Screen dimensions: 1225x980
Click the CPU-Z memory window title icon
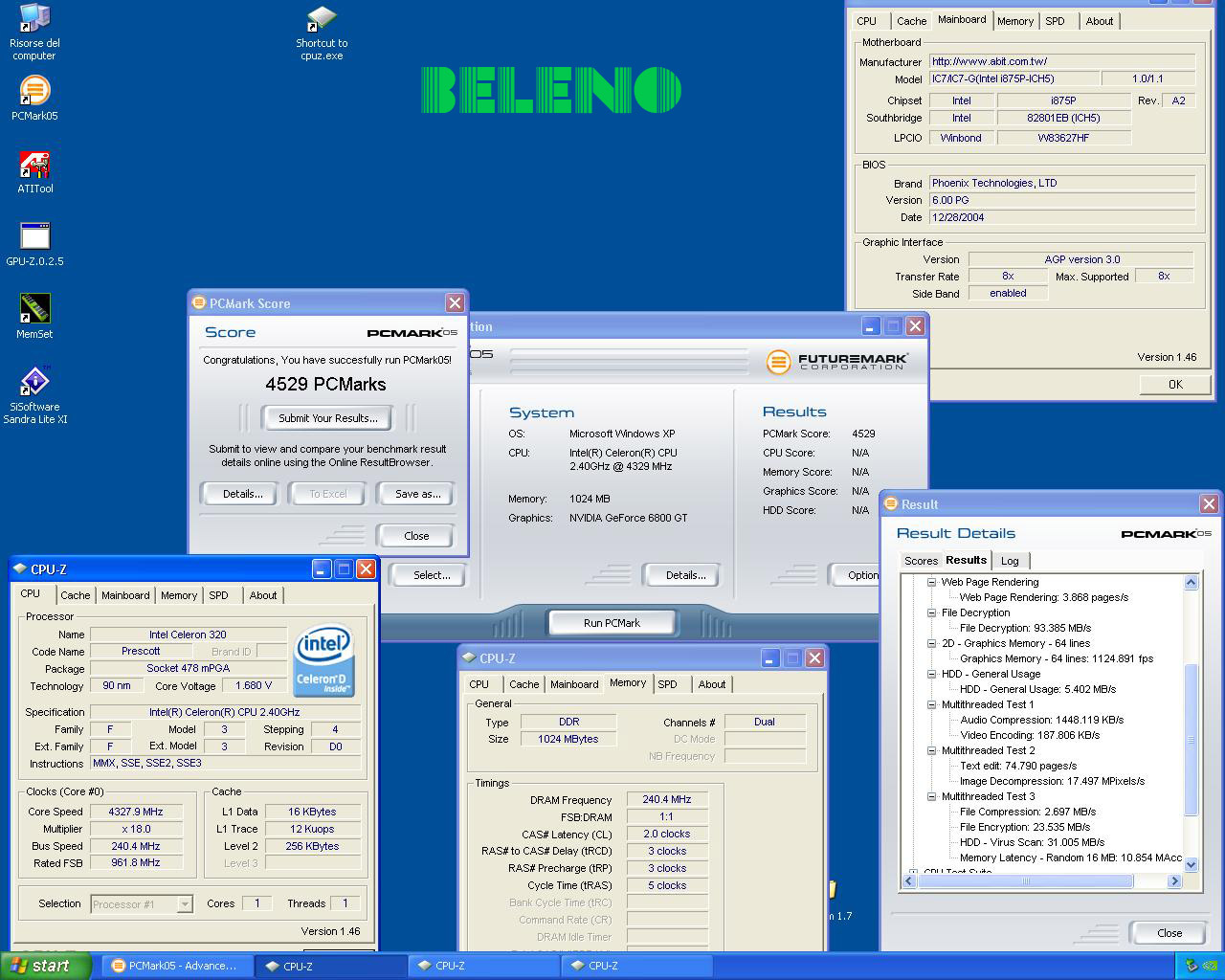(469, 657)
